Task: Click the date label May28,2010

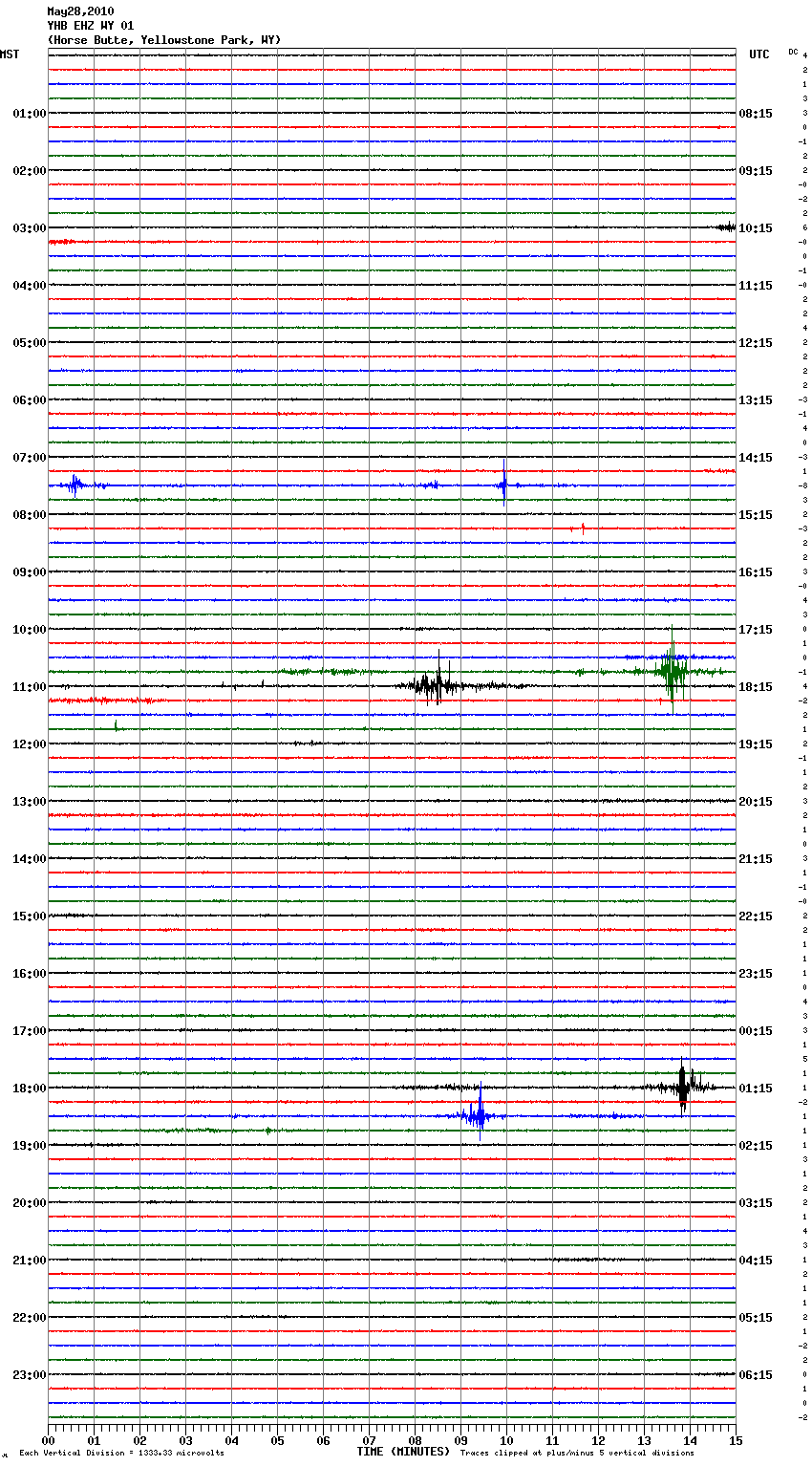Action: pyautogui.click(x=80, y=11)
